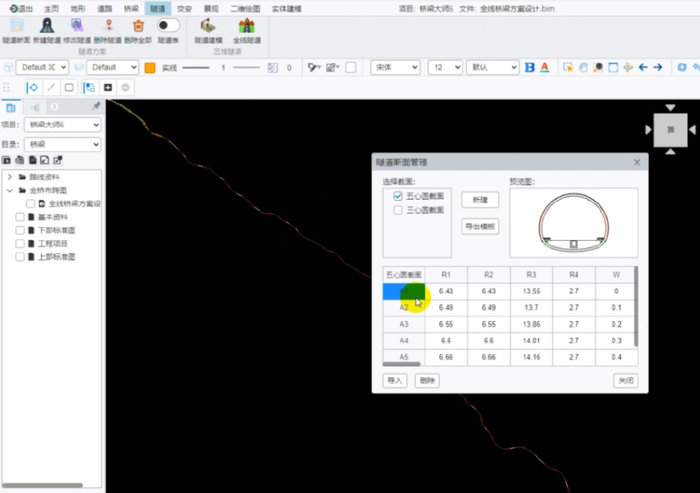
Task: Toggle the 隧道表 switch
Action: point(168,25)
